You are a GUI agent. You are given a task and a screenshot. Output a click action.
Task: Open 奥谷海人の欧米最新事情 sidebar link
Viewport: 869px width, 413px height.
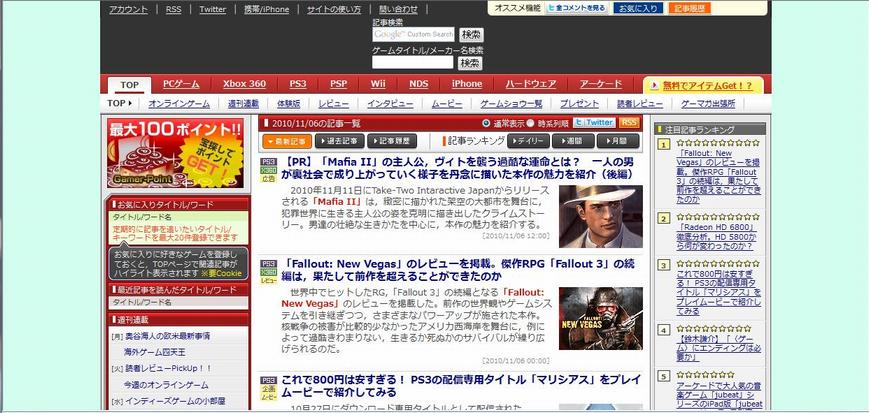[167, 336]
